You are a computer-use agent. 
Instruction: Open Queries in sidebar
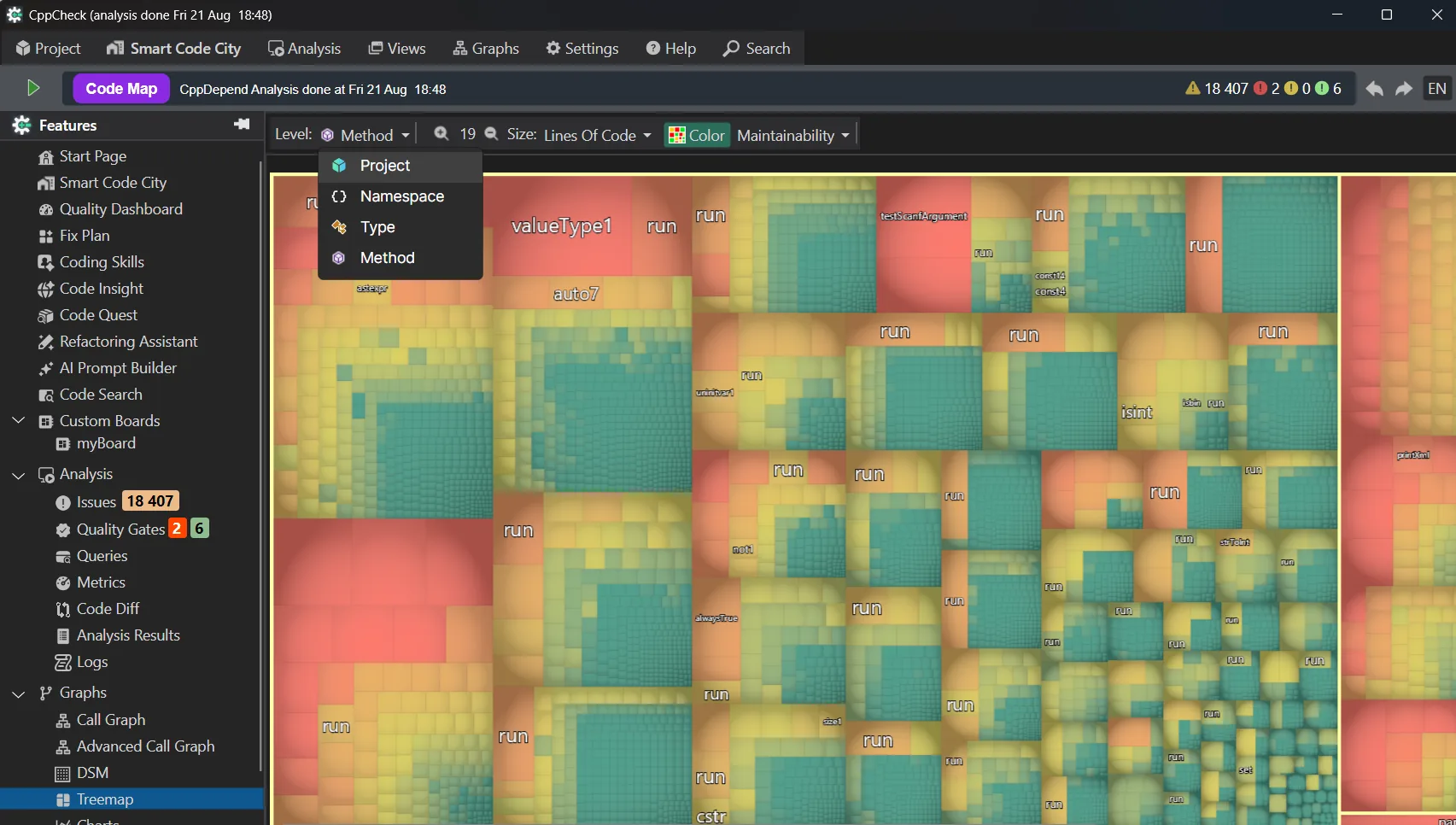point(102,556)
